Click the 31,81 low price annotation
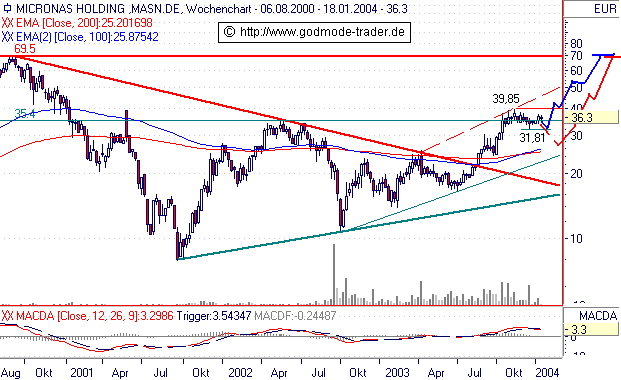The height and width of the screenshot is (380, 621). click(532, 138)
